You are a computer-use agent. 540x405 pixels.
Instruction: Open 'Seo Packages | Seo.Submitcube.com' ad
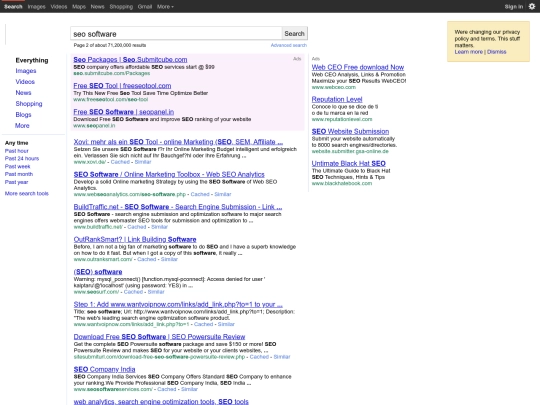point(130,60)
